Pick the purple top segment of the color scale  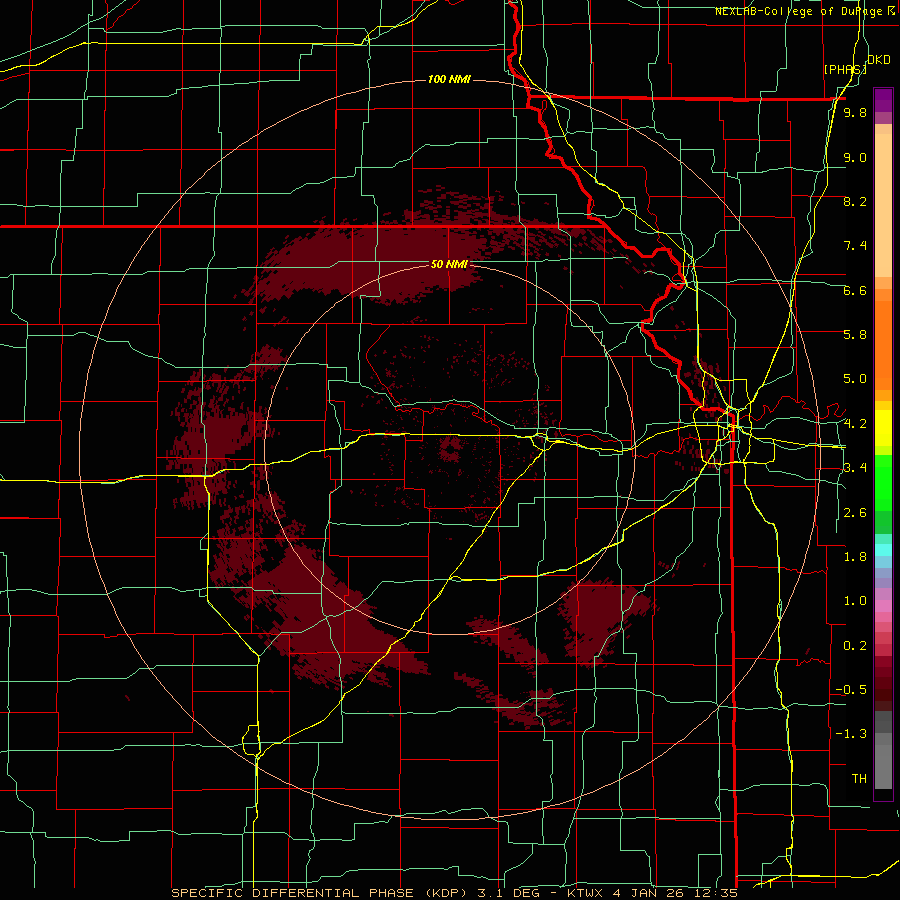click(883, 100)
